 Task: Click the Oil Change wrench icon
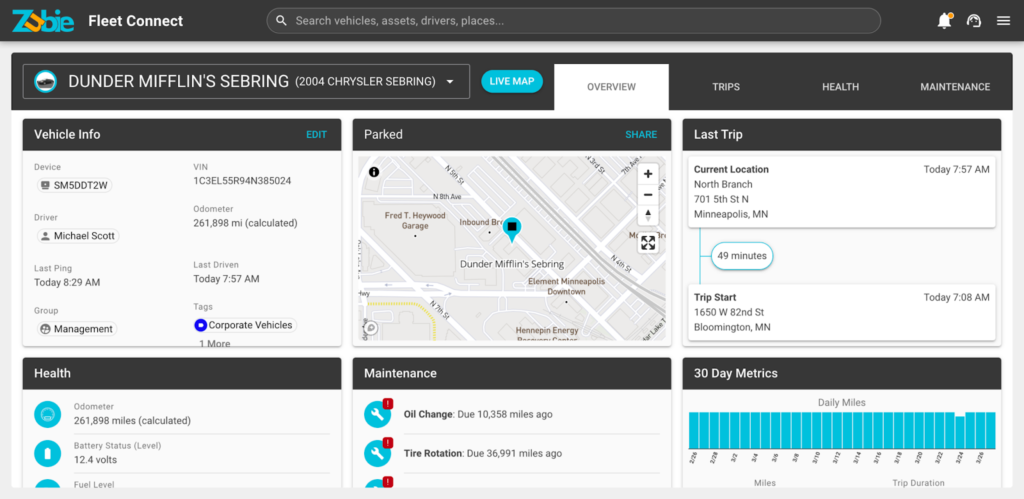[377, 414]
